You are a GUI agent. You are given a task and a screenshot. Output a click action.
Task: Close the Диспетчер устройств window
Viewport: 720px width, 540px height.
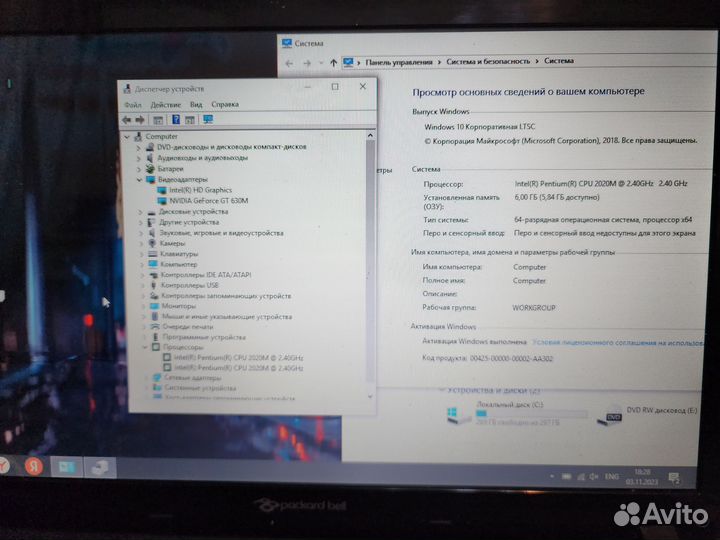(363, 86)
